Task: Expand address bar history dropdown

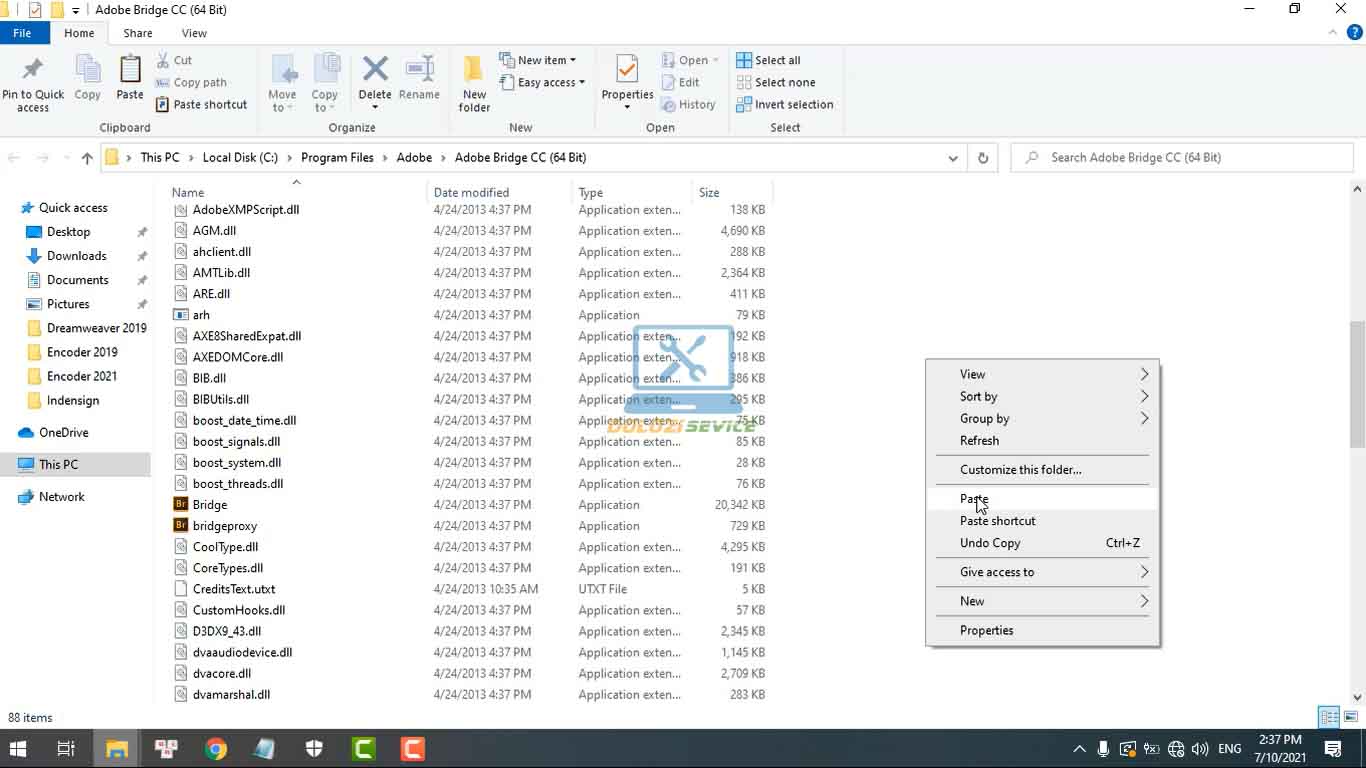Action: click(x=952, y=158)
